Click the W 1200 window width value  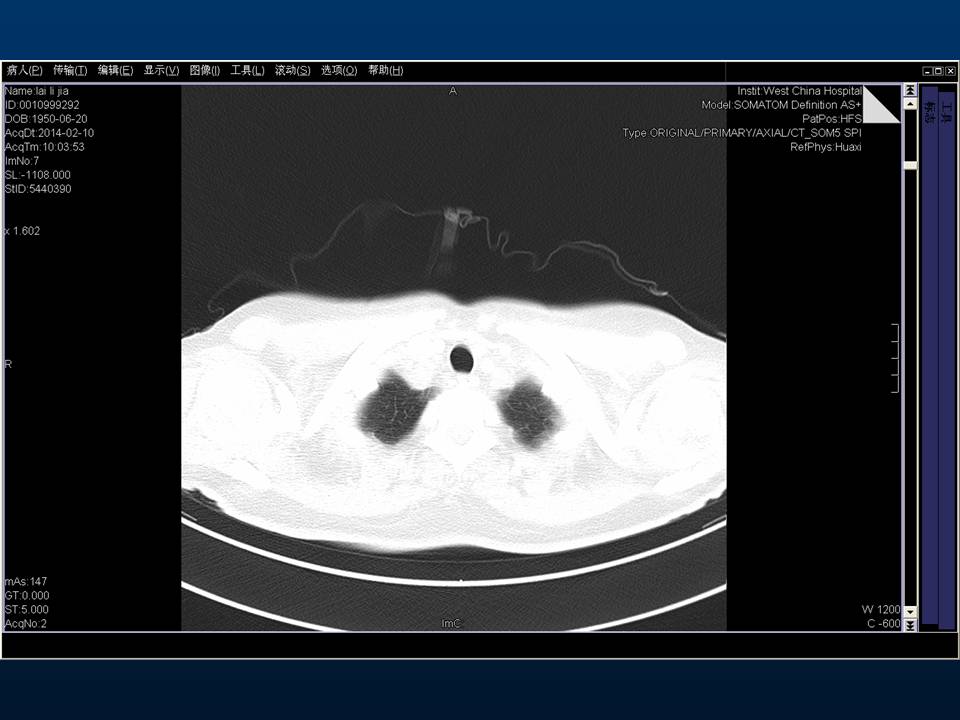[880, 609]
